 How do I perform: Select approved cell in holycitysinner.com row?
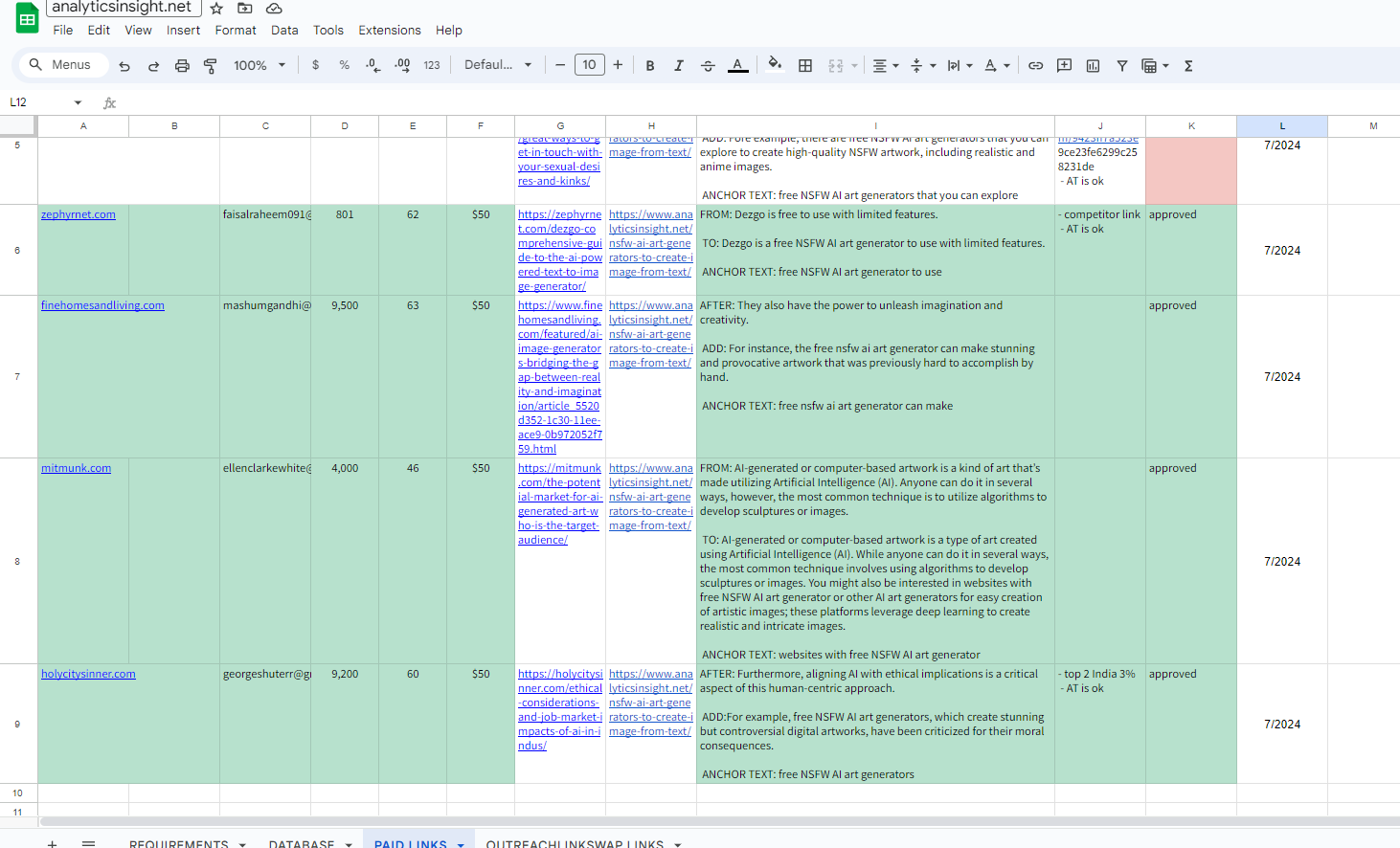click(1191, 724)
